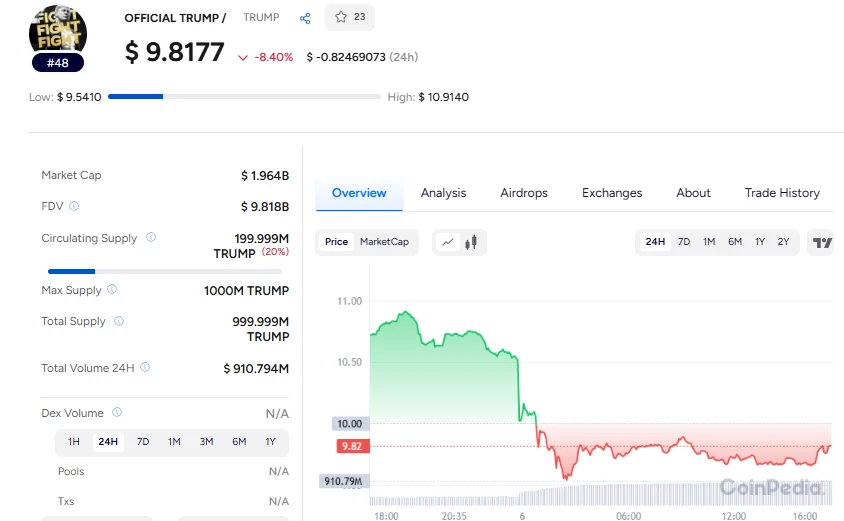This screenshot has height=521, width=844.
Task: Click the 910.79M volume chart label
Action: click(343, 481)
